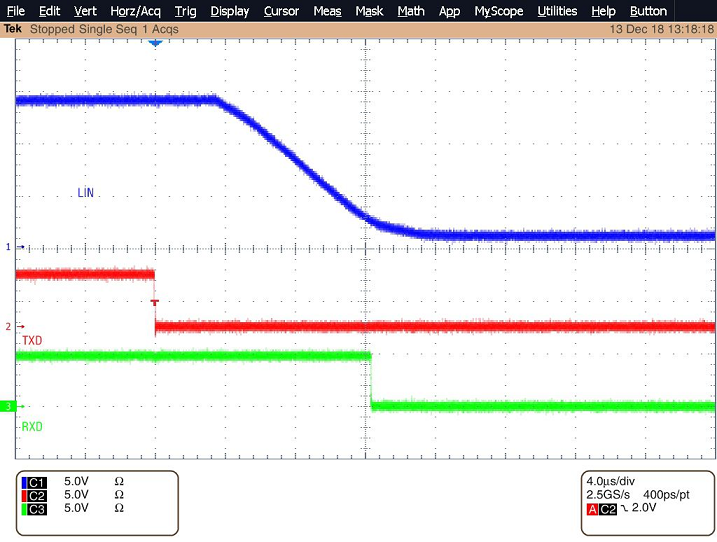Open the Meas menu
Image resolution: width=717 pixels, height=542 pixels.
click(327, 11)
